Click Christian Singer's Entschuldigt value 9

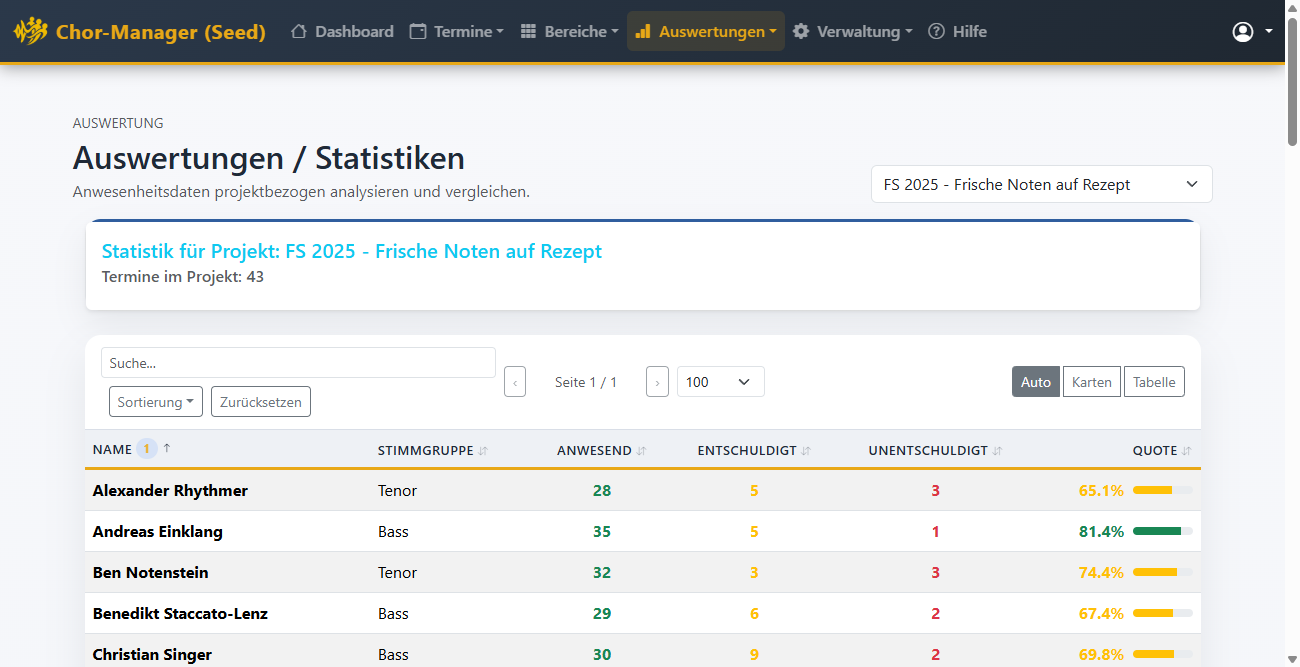coord(754,655)
